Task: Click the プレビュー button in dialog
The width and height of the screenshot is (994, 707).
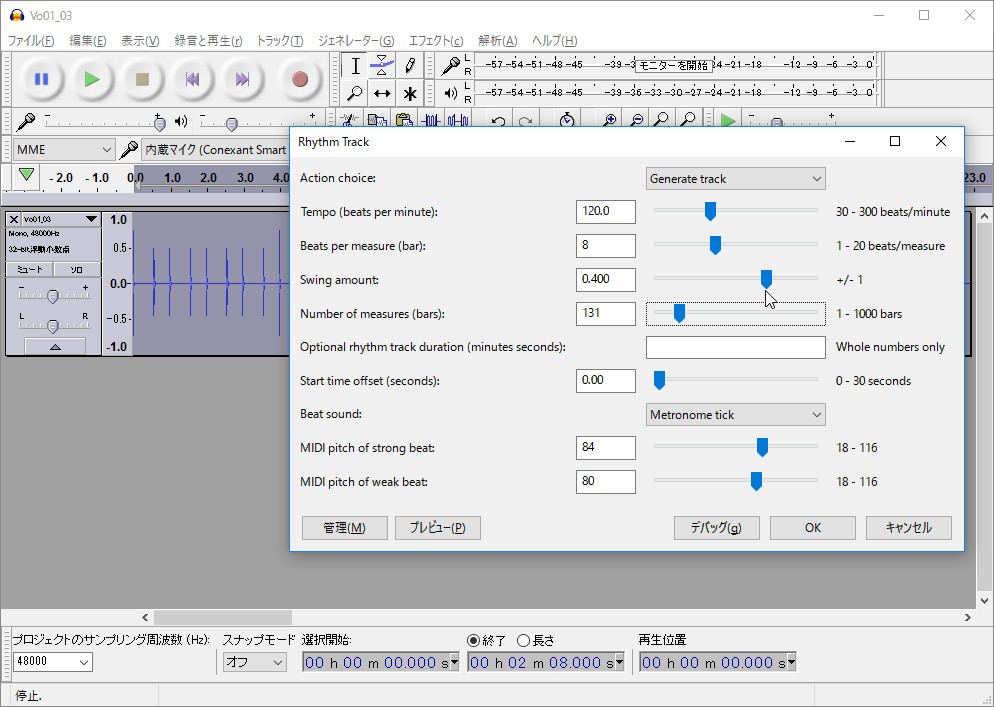Action: pos(437,528)
